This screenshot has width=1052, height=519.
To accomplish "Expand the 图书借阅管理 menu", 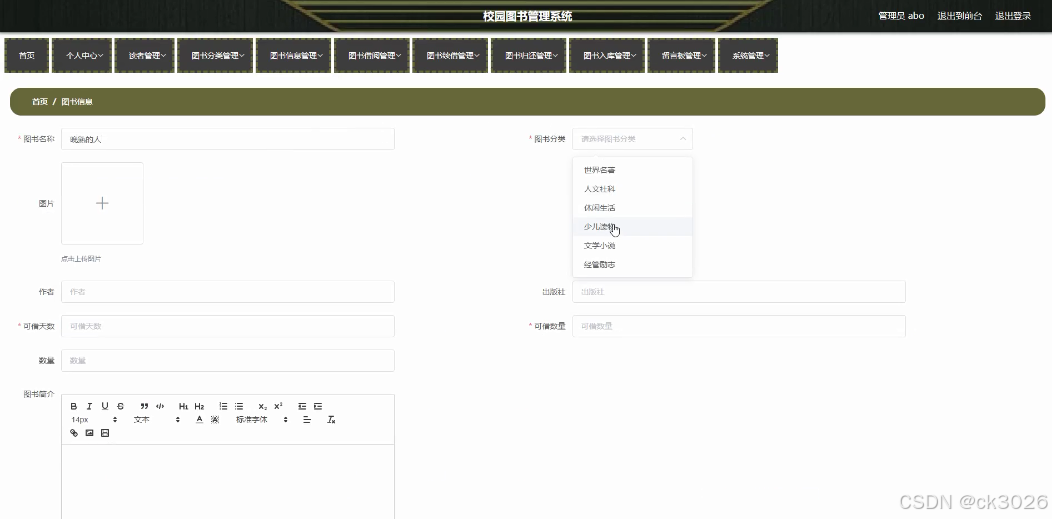I will [374, 56].
